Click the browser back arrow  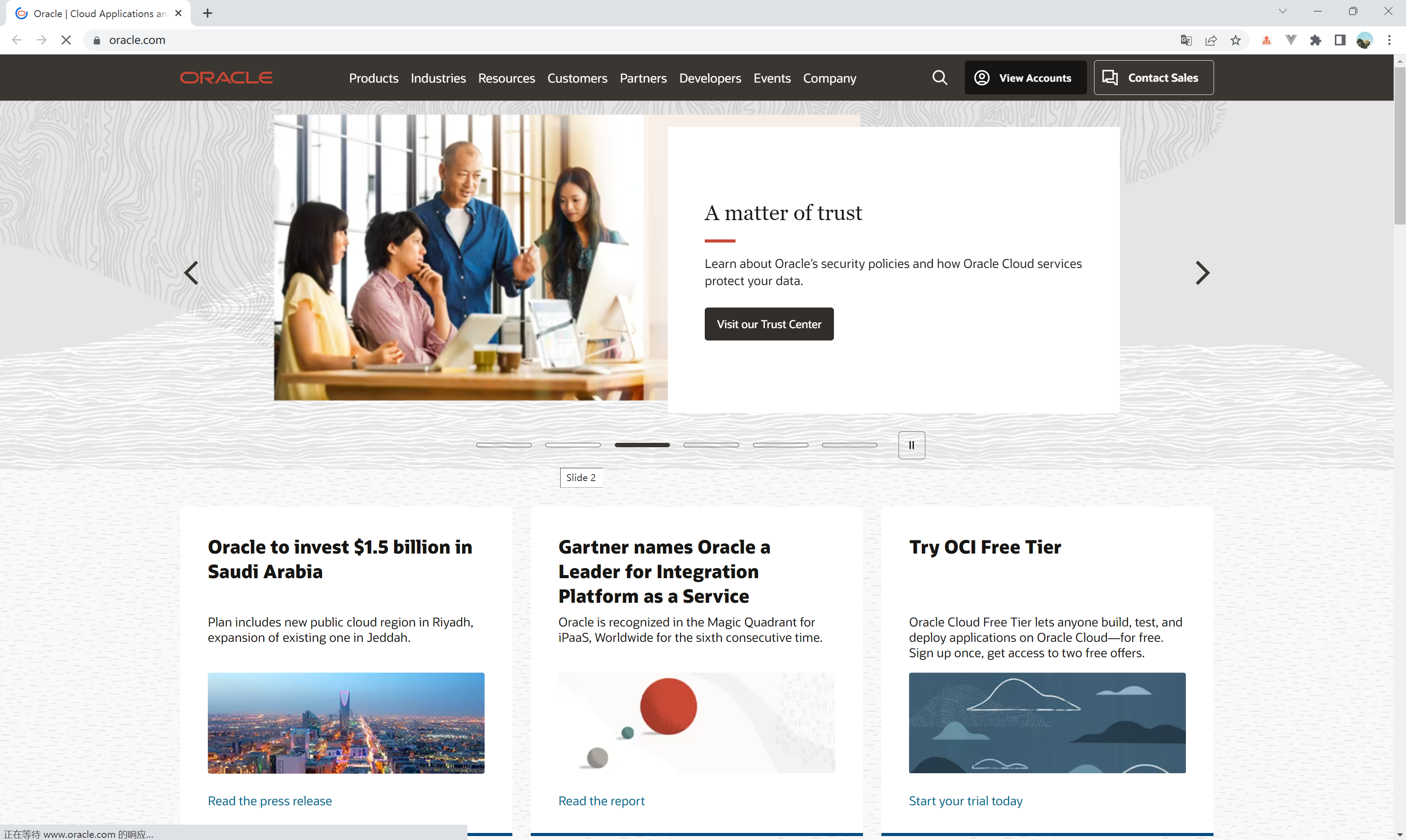(x=17, y=40)
